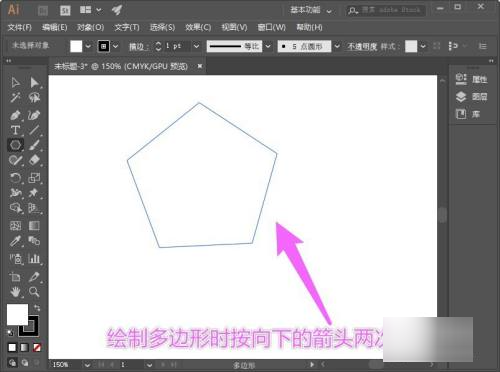
Task: Expand the workspace switcher dropdown
Action: [x=329, y=11]
